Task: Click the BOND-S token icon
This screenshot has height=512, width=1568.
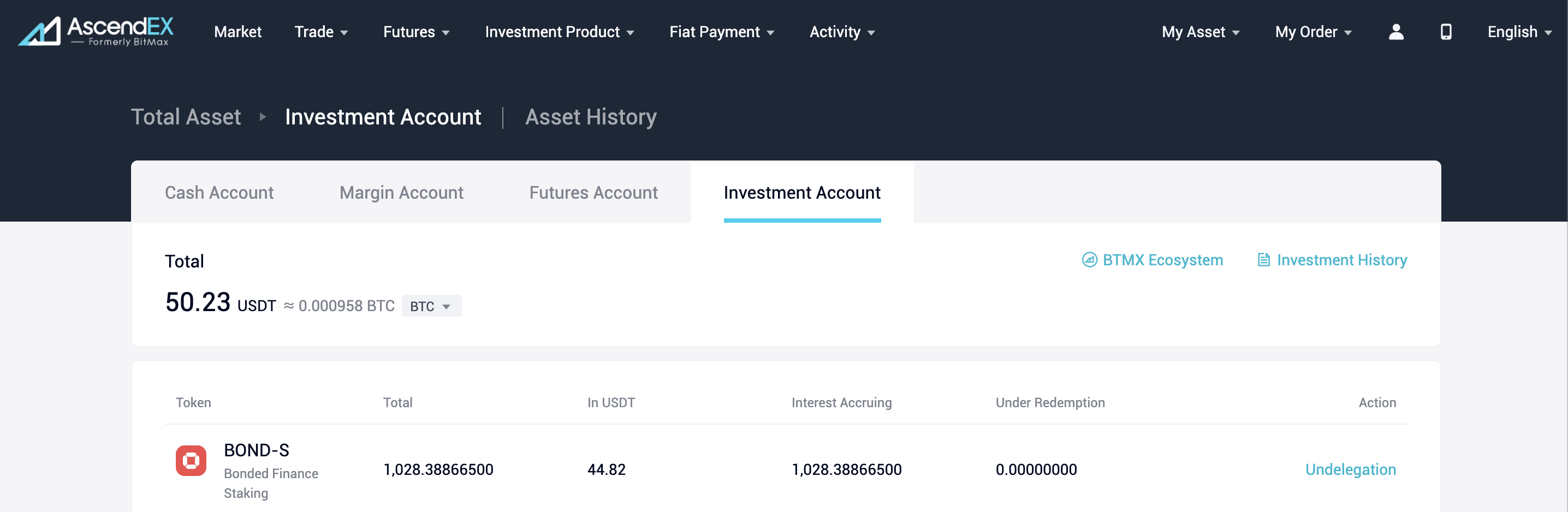Action: 191,460
